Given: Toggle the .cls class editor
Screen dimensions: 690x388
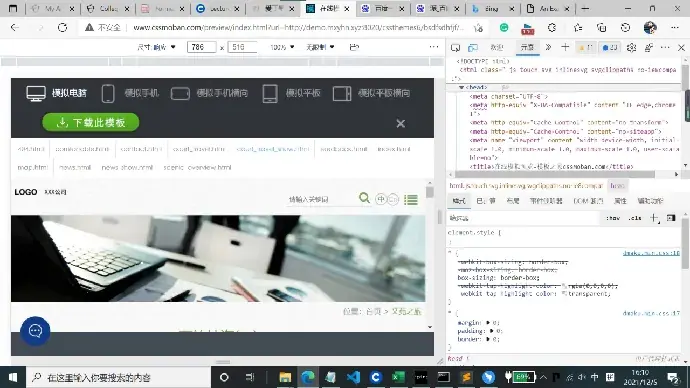Looking at the screenshot, I should click(635, 218).
